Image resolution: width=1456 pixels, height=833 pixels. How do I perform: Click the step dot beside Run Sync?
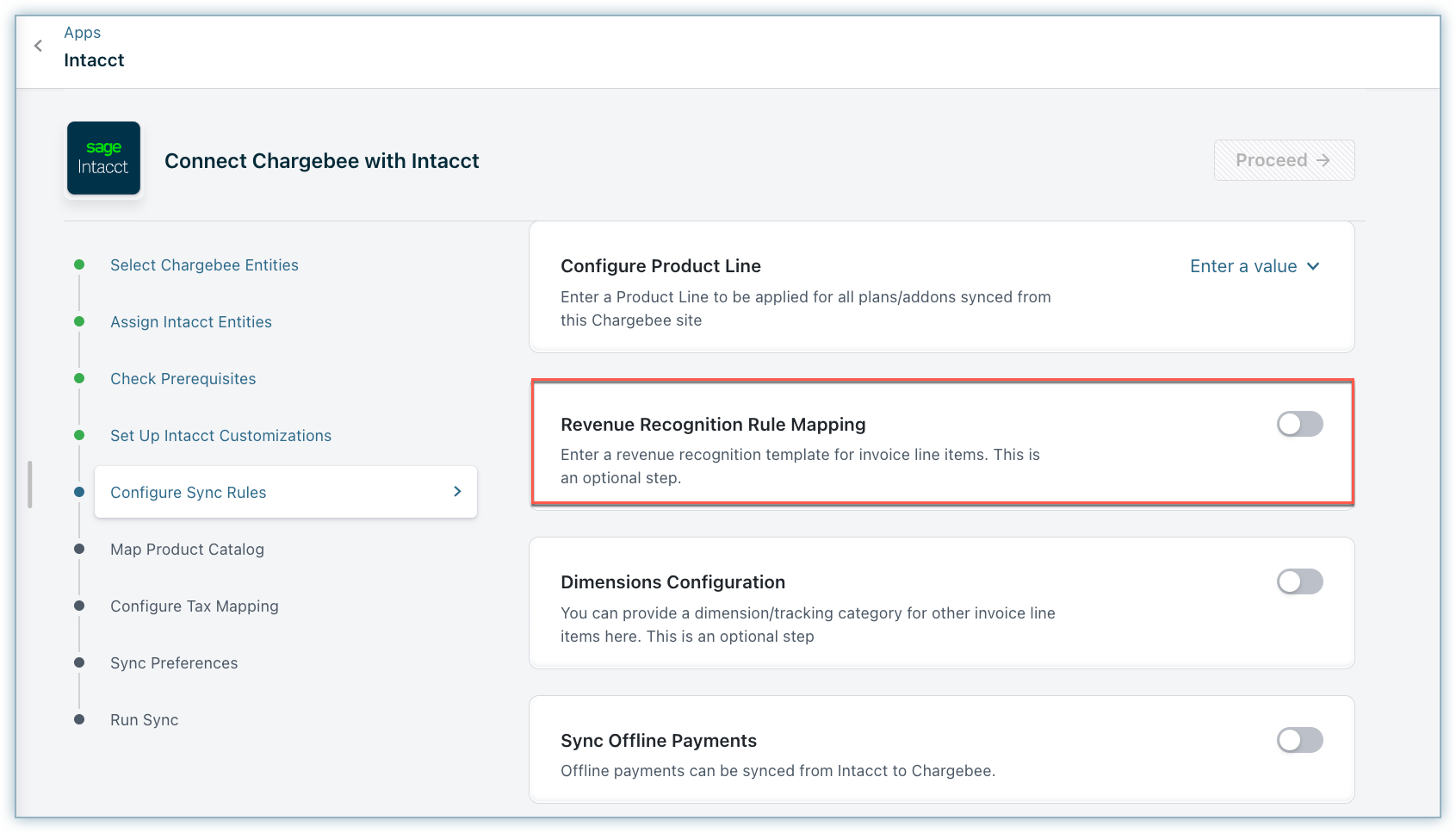pyautogui.click(x=79, y=720)
